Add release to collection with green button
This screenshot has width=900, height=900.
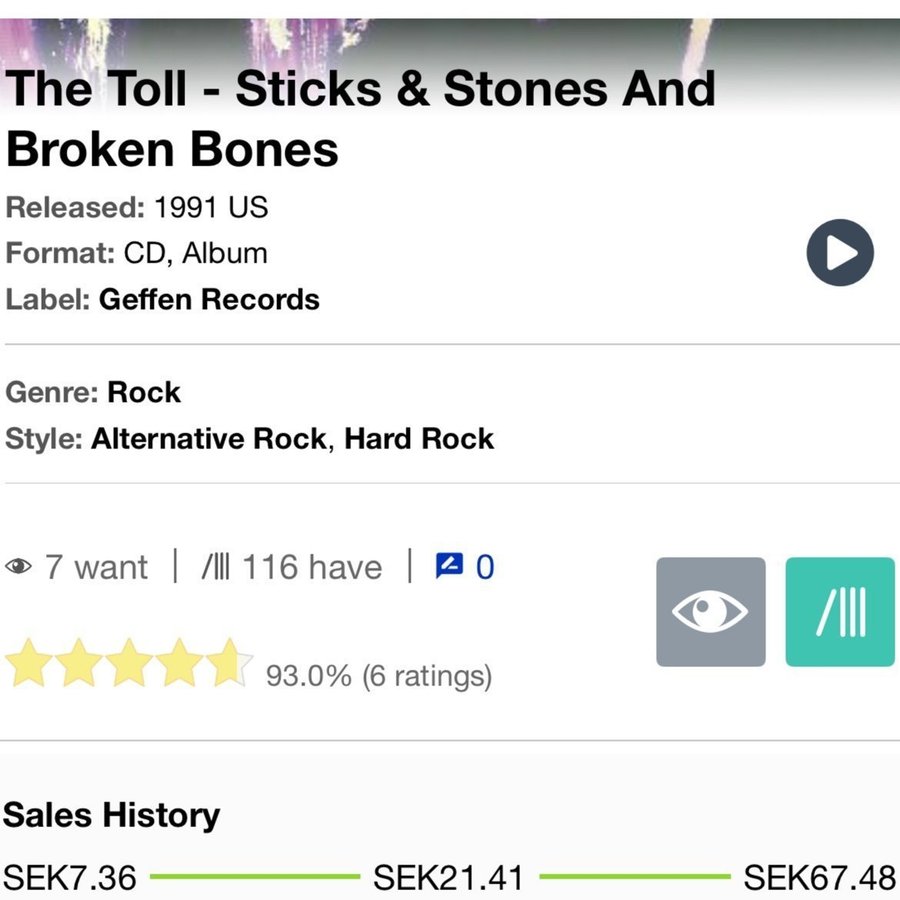point(840,612)
